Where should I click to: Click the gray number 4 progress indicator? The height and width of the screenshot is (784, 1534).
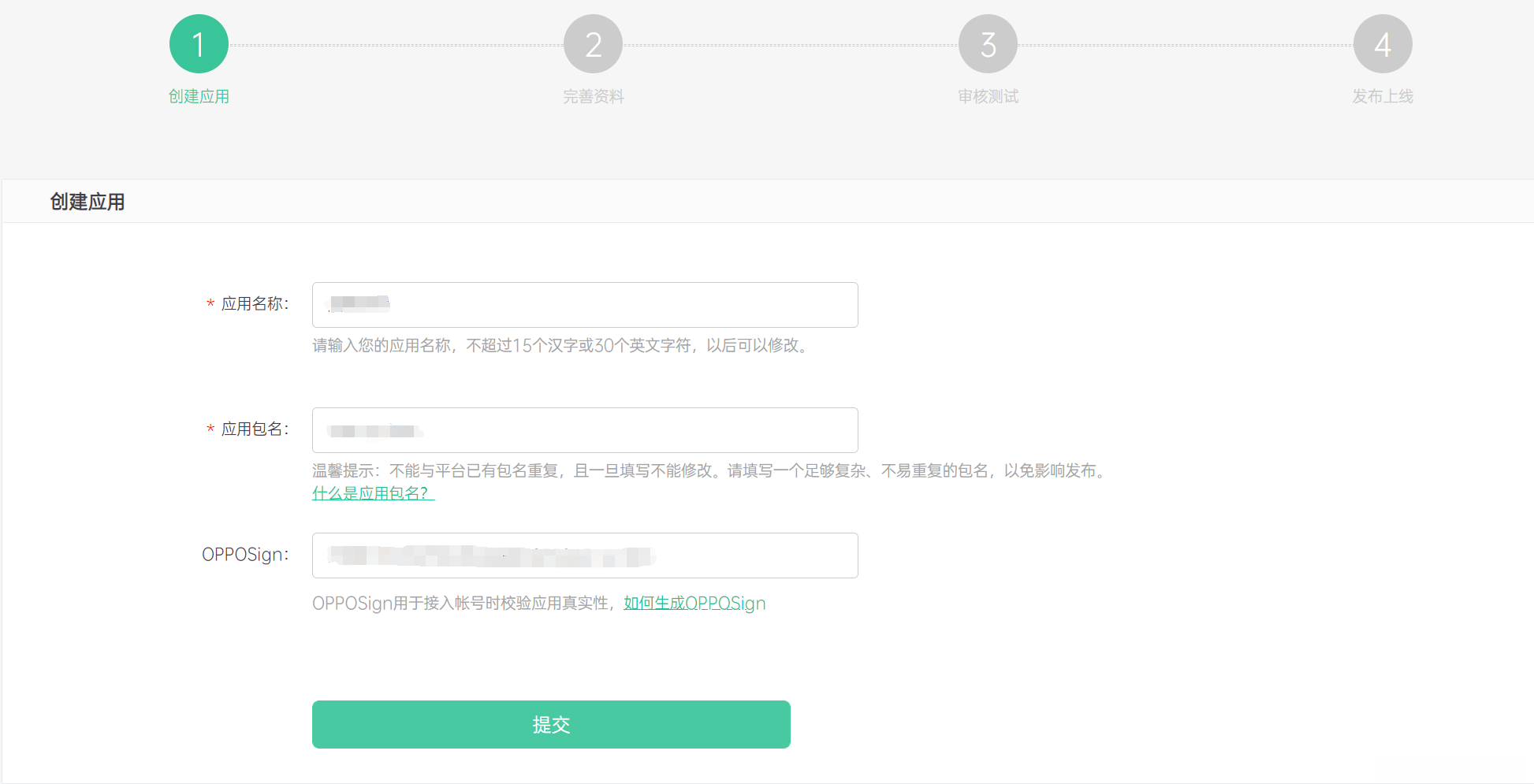tap(1383, 43)
